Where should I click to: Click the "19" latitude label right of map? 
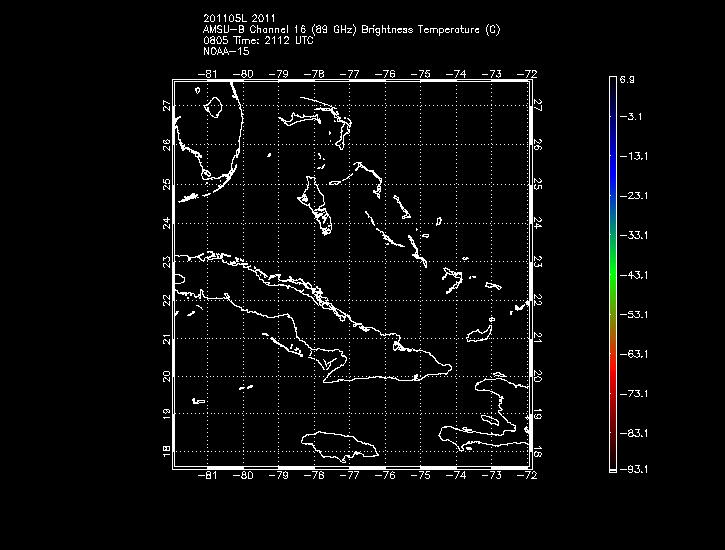(x=538, y=415)
